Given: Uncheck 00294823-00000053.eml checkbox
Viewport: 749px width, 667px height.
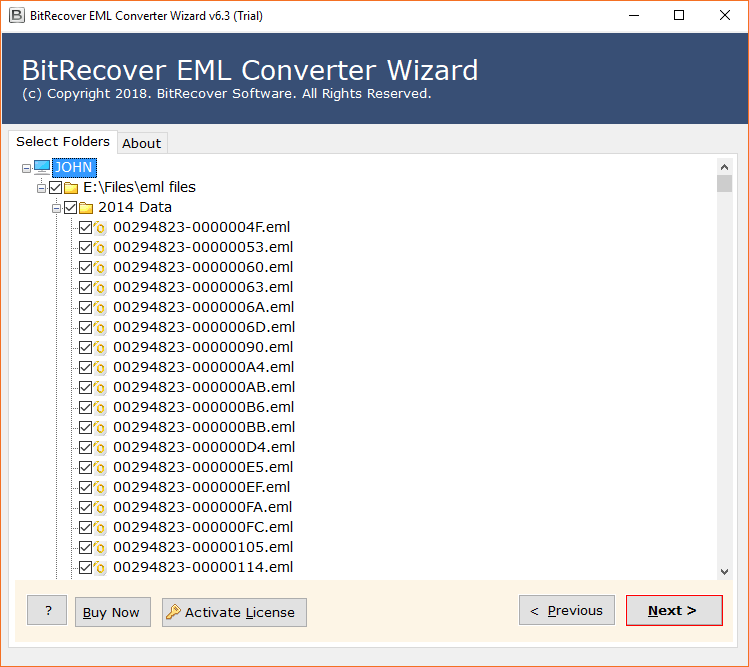Looking at the screenshot, I should (x=86, y=248).
